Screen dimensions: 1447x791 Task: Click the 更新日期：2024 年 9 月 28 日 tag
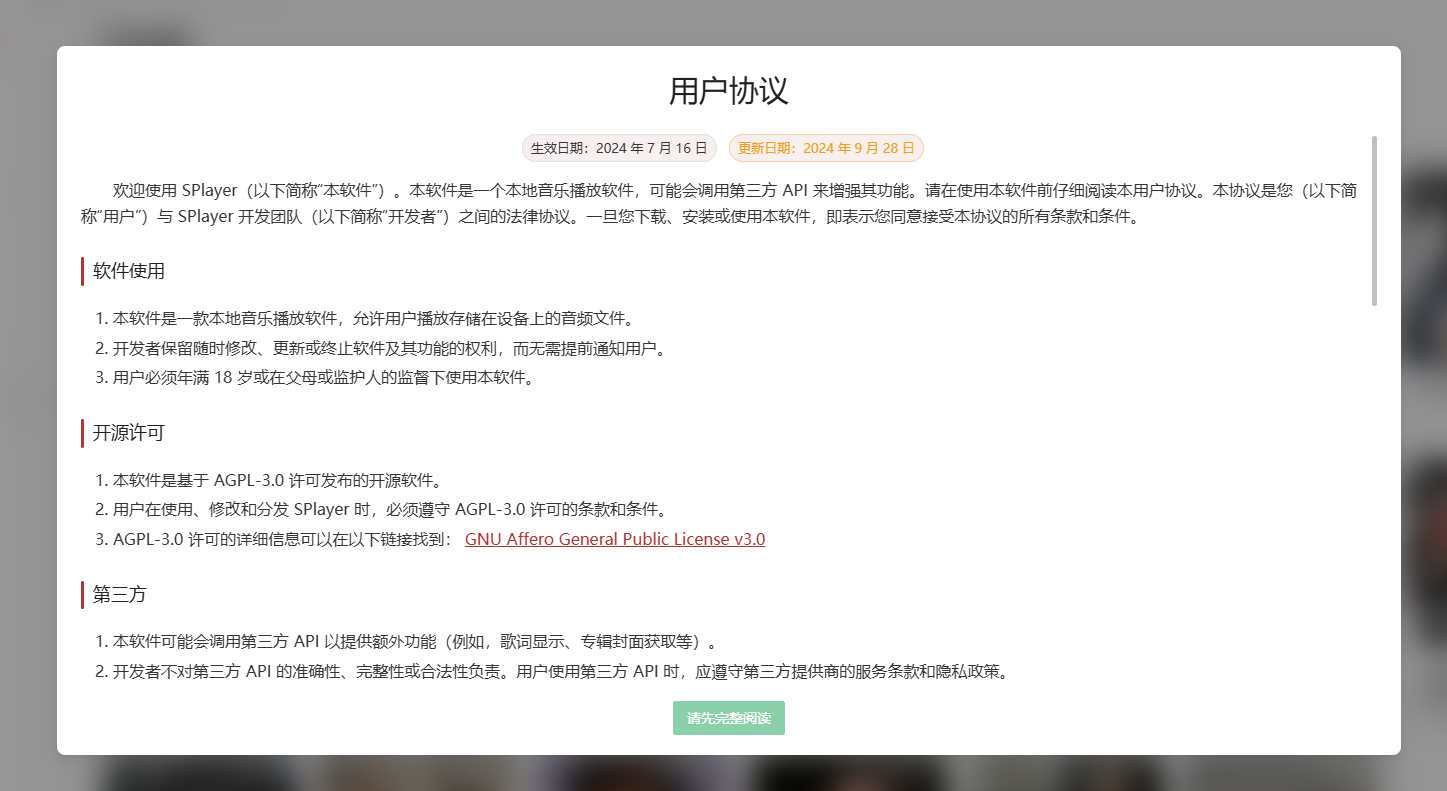pyautogui.click(x=826, y=148)
